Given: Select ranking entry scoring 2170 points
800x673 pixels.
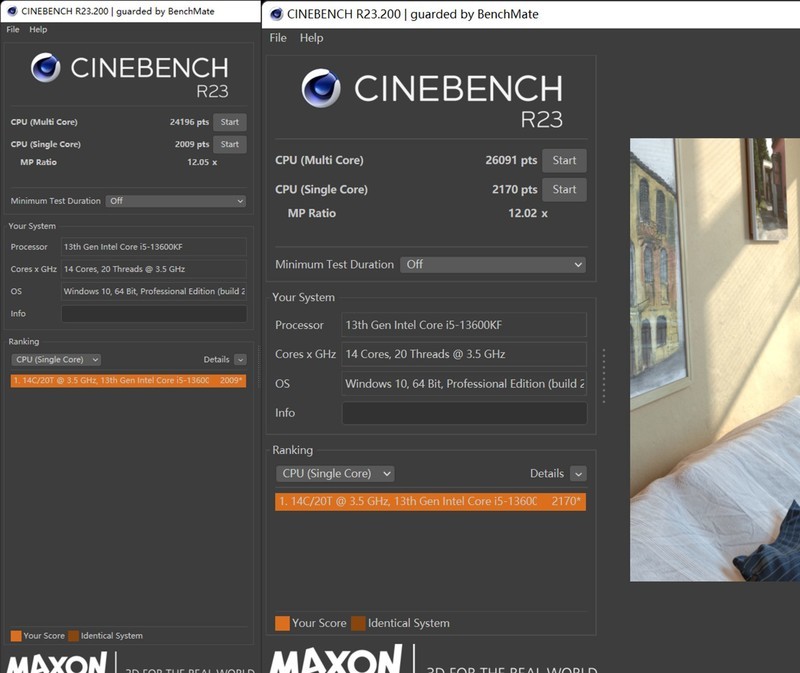Looking at the screenshot, I should [430, 501].
